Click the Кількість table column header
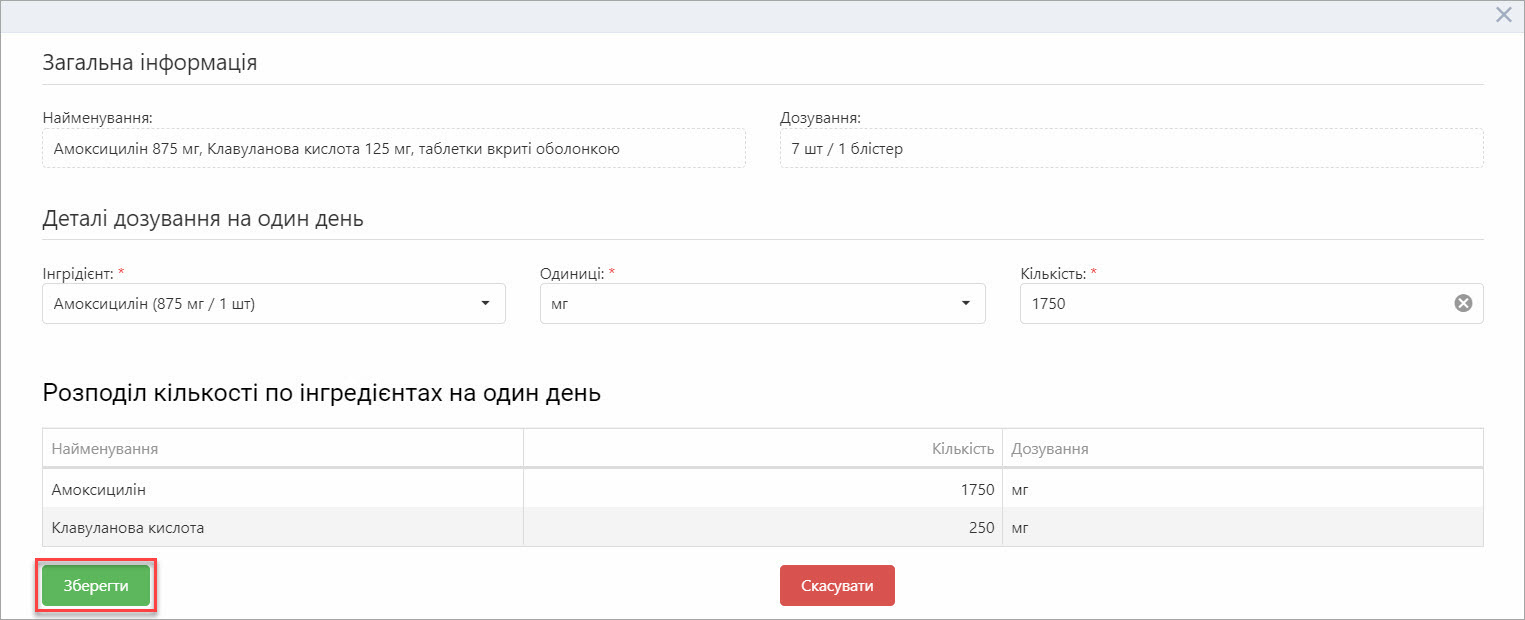This screenshot has height=620, width=1525. (x=963, y=449)
